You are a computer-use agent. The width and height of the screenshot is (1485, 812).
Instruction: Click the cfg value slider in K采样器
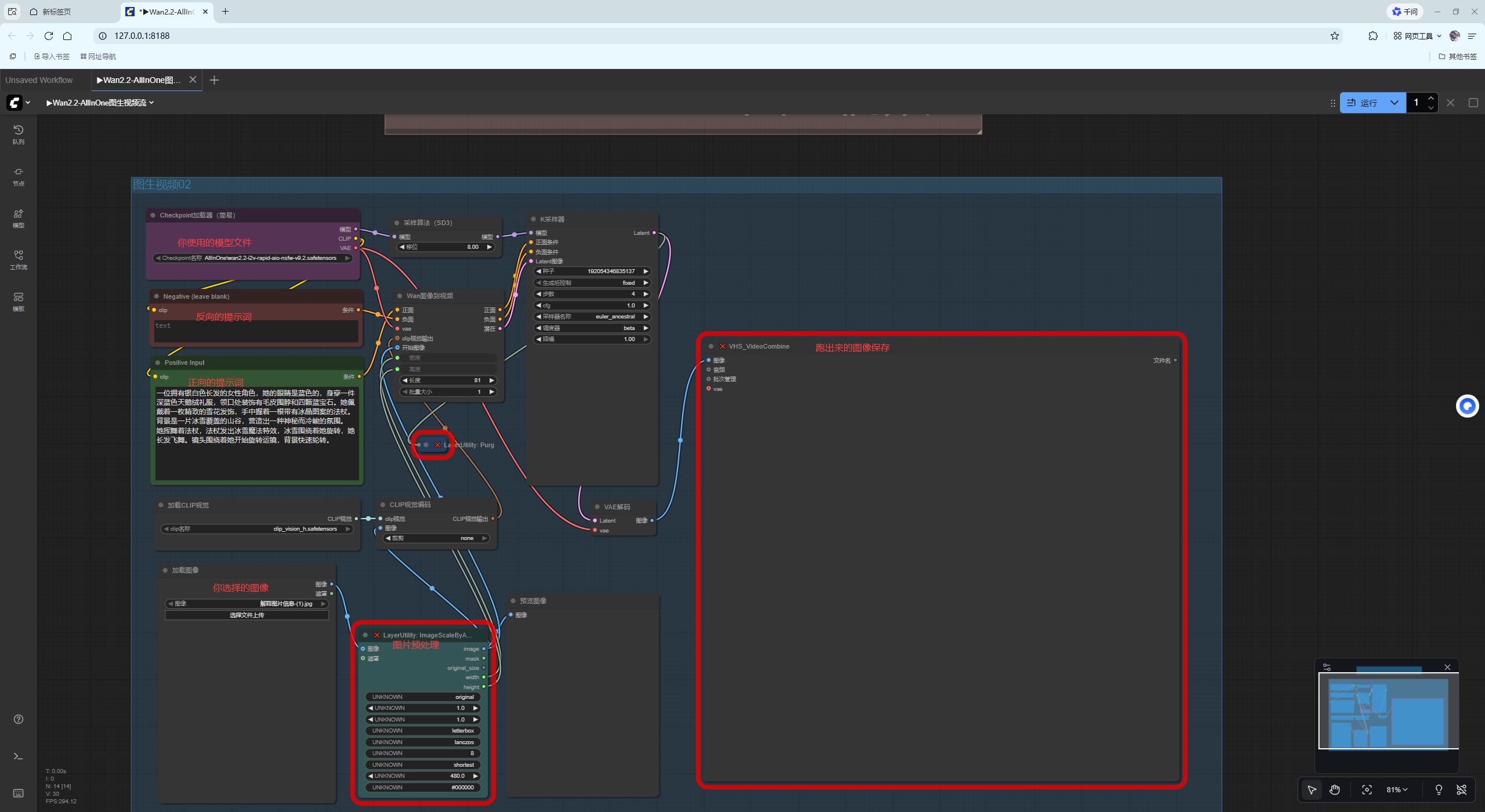[591, 305]
